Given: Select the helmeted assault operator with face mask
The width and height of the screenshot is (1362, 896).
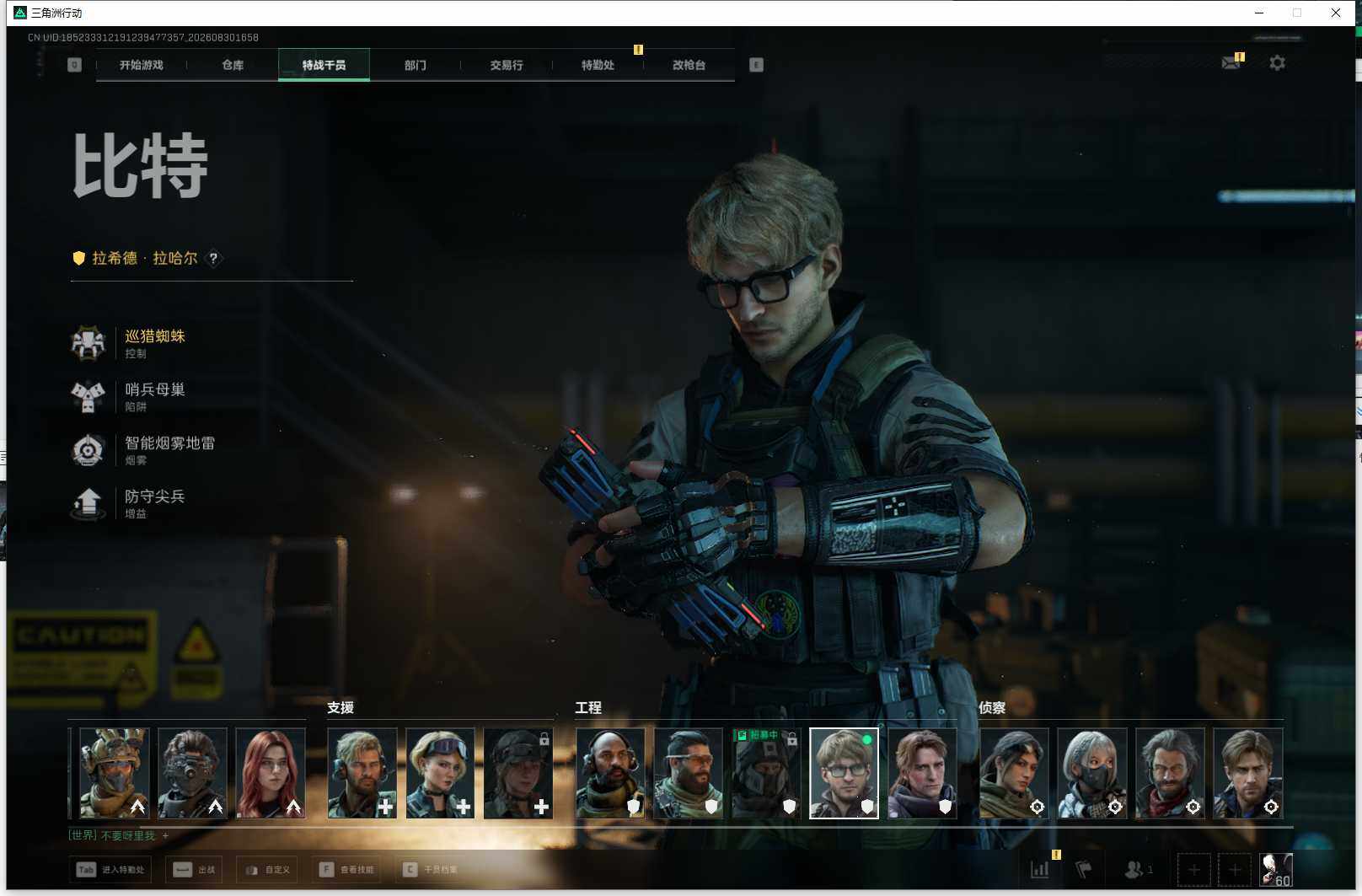Looking at the screenshot, I should 115,773.
